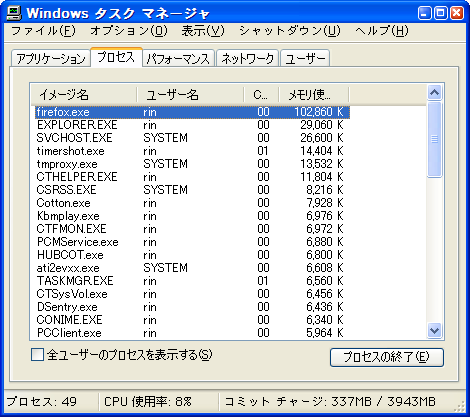
Task: Click the 14,404 K memory value
Action: tap(322, 151)
